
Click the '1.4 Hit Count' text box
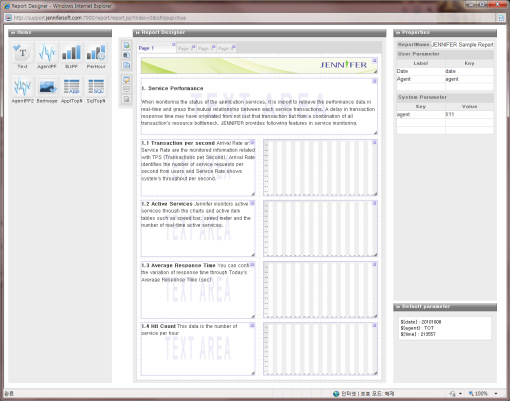(198, 349)
